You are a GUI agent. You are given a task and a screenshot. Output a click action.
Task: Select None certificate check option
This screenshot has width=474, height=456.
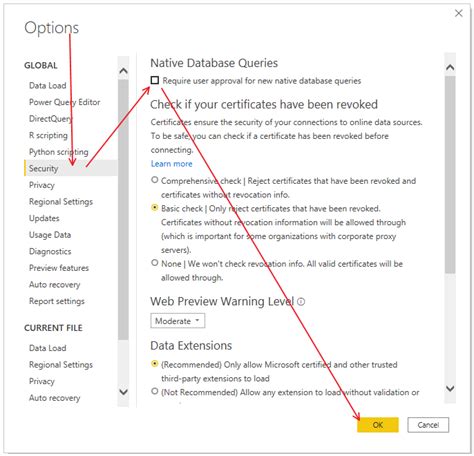[x=155, y=263]
